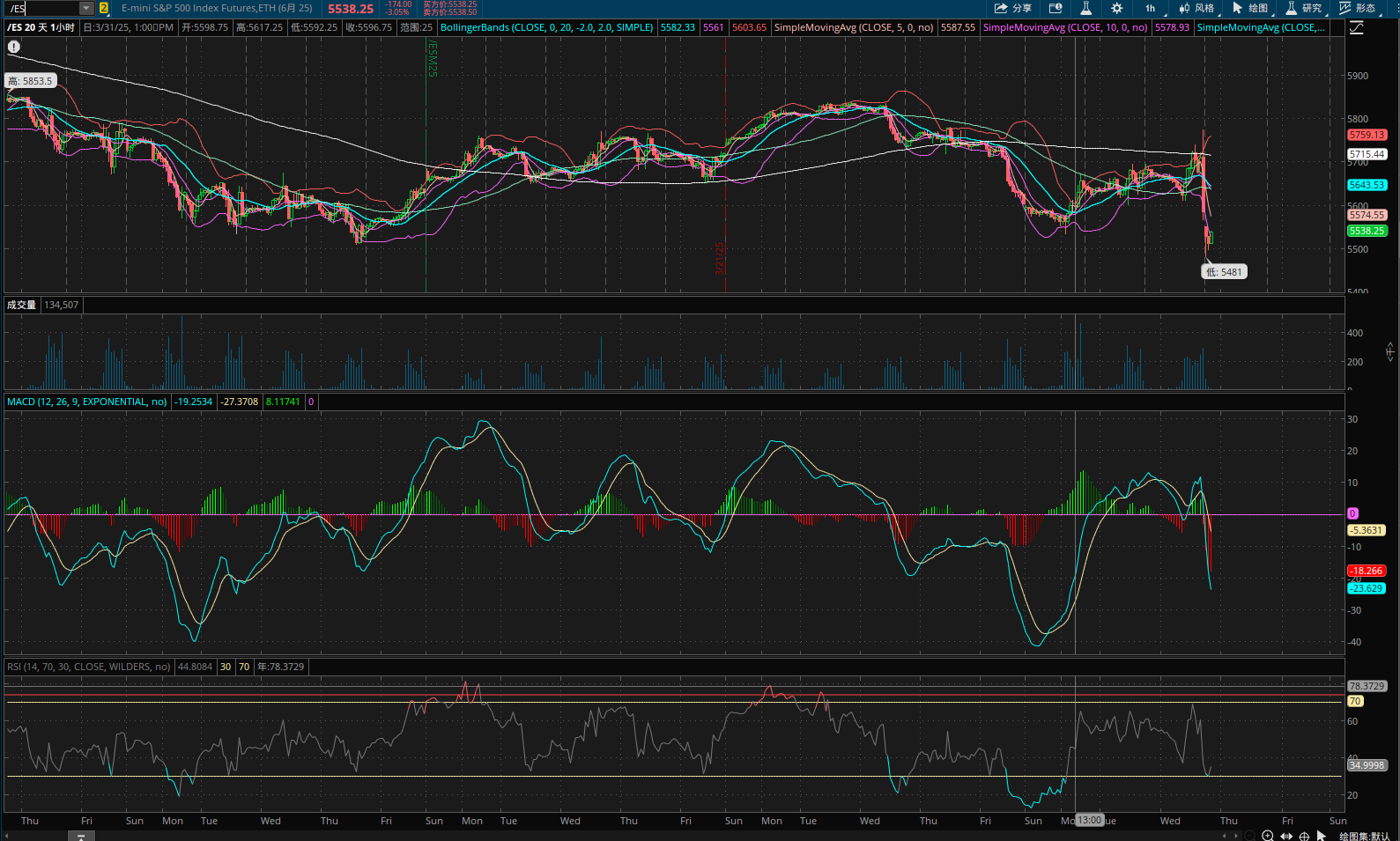Open the yellow linking color number 2 selector
1400x841 pixels.
(x=104, y=8)
